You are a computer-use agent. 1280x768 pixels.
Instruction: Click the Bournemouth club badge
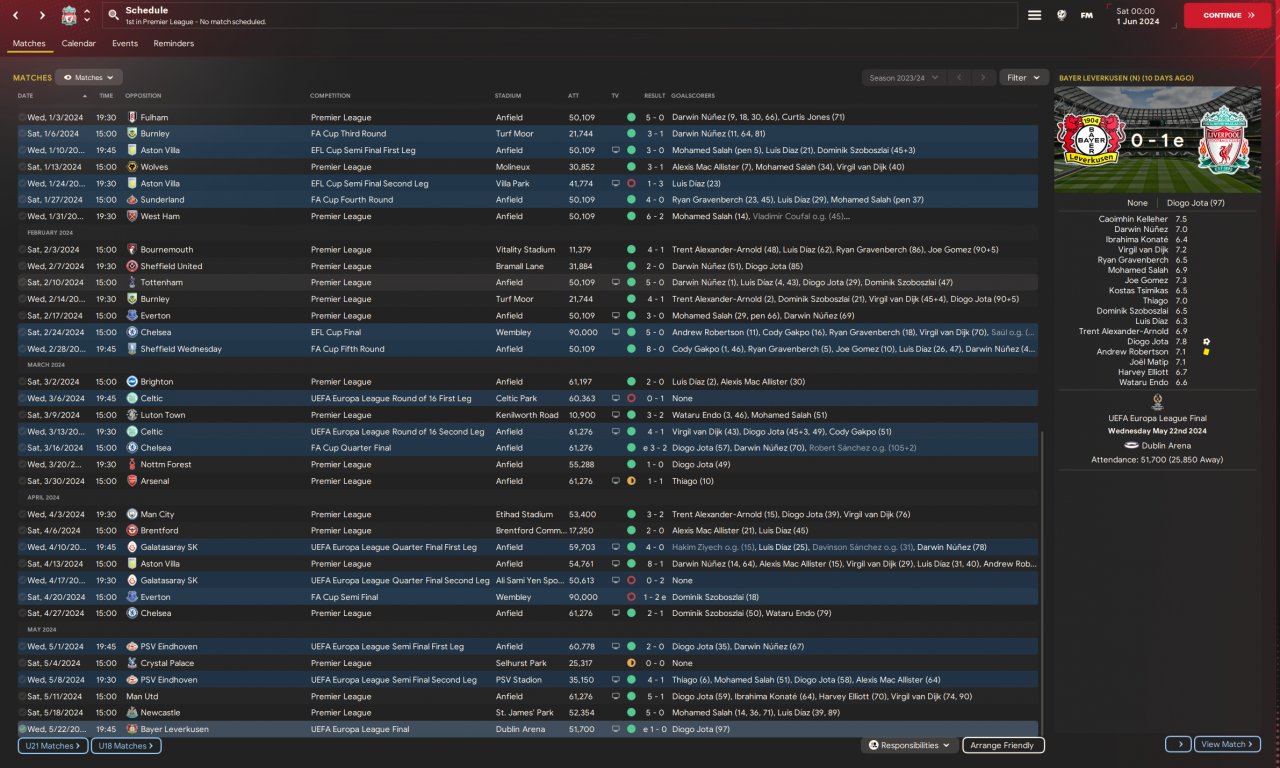[x=132, y=250]
